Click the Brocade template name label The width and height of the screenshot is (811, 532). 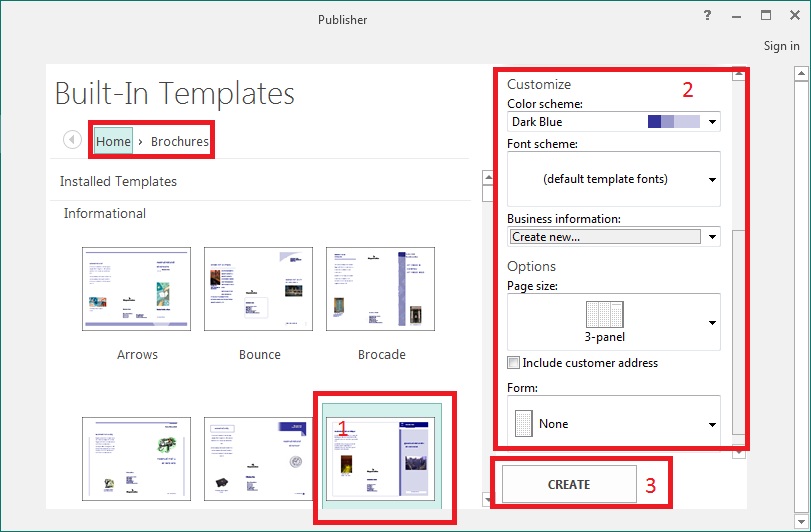[x=382, y=355]
